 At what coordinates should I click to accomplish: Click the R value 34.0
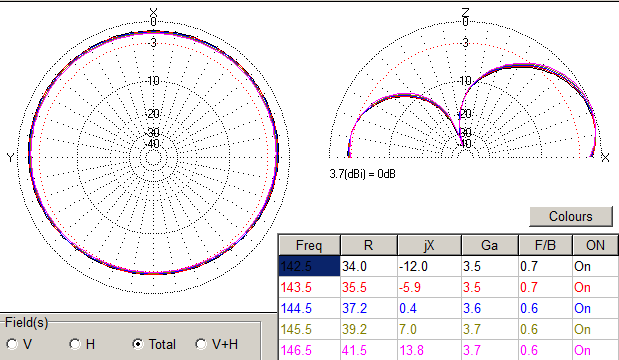(x=369, y=266)
